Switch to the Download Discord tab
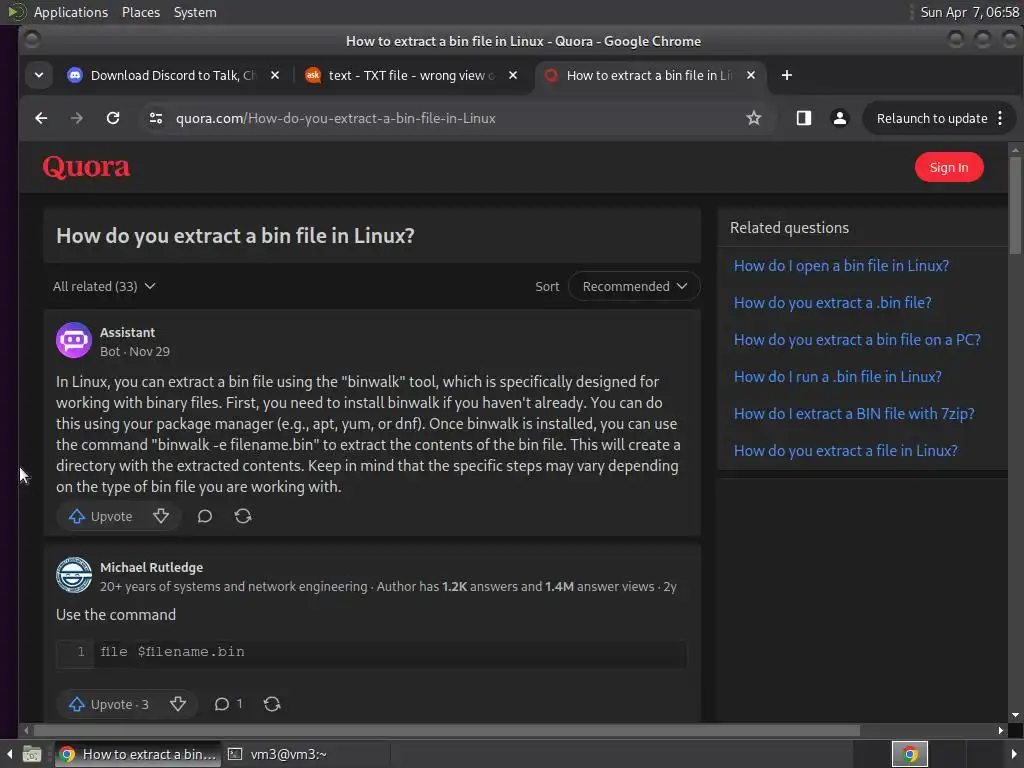 173,75
